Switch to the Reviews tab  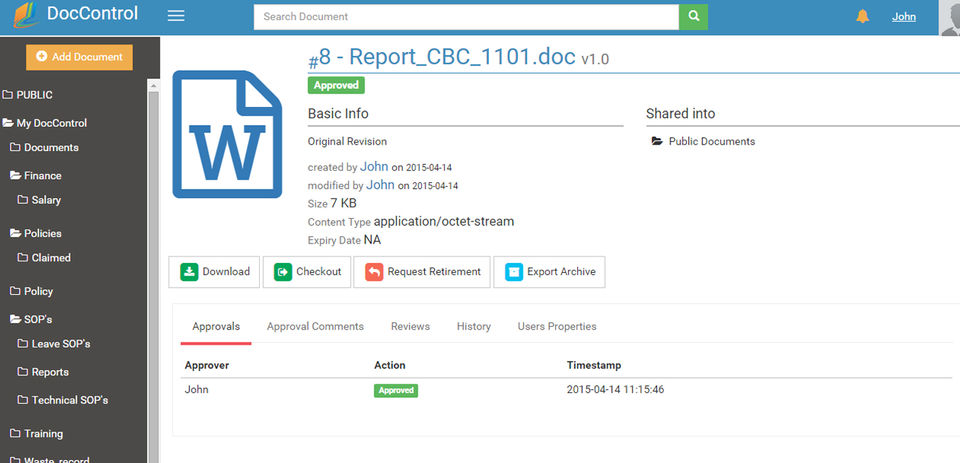(x=410, y=326)
